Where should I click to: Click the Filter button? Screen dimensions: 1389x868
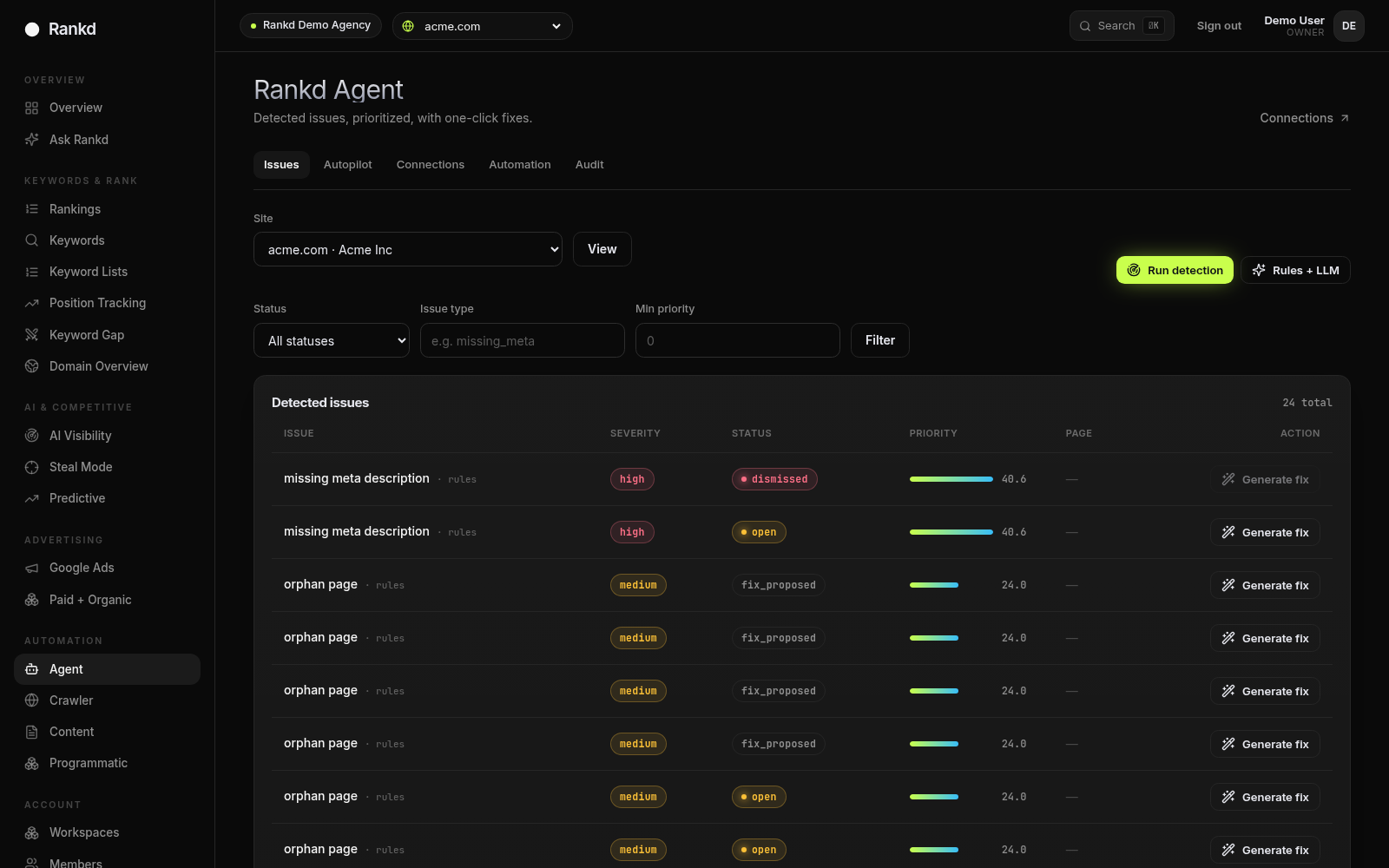point(880,340)
